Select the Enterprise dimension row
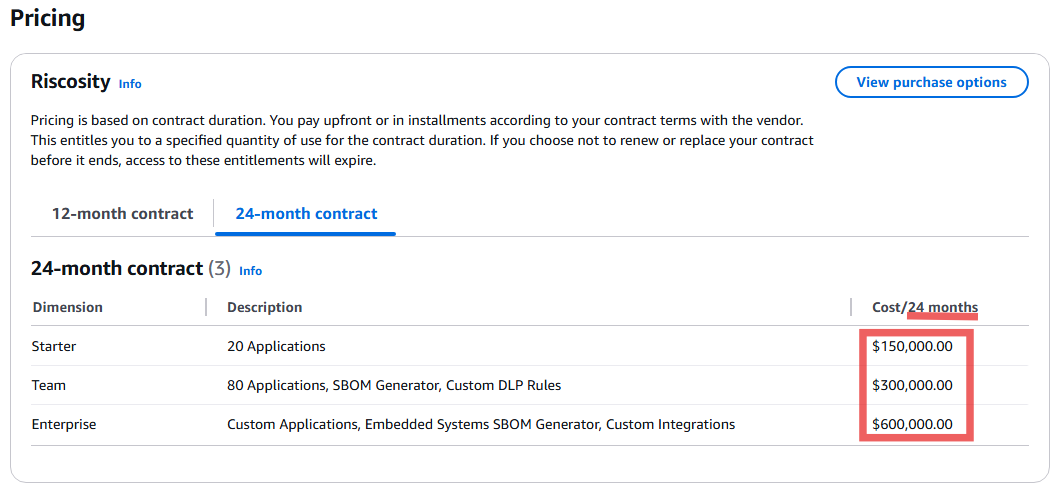Image resolution: width=1058 pixels, height=492 pixels. [530, 425]
